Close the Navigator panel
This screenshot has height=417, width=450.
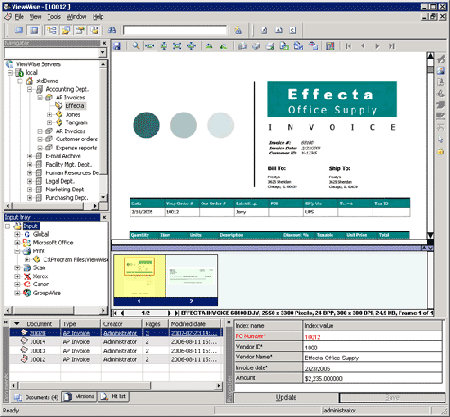[x=104, y=43]
